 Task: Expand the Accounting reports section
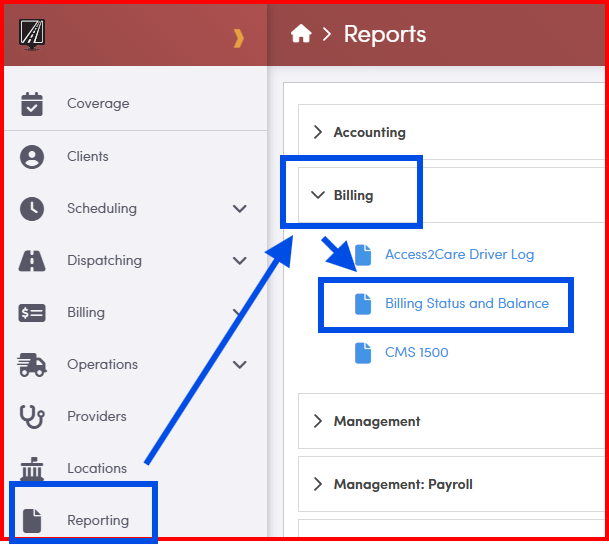pyautogui.click(x=369, y=132)
